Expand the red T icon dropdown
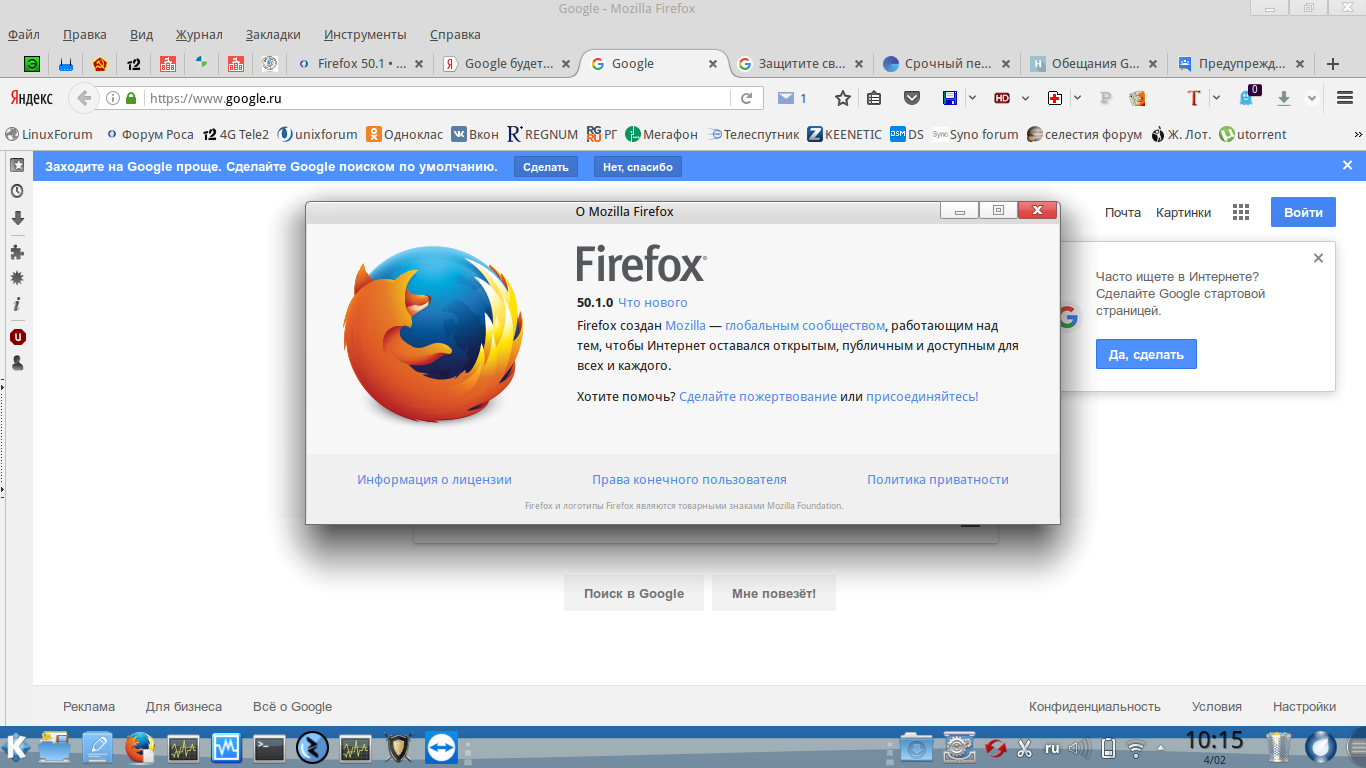 (1216, 98)
